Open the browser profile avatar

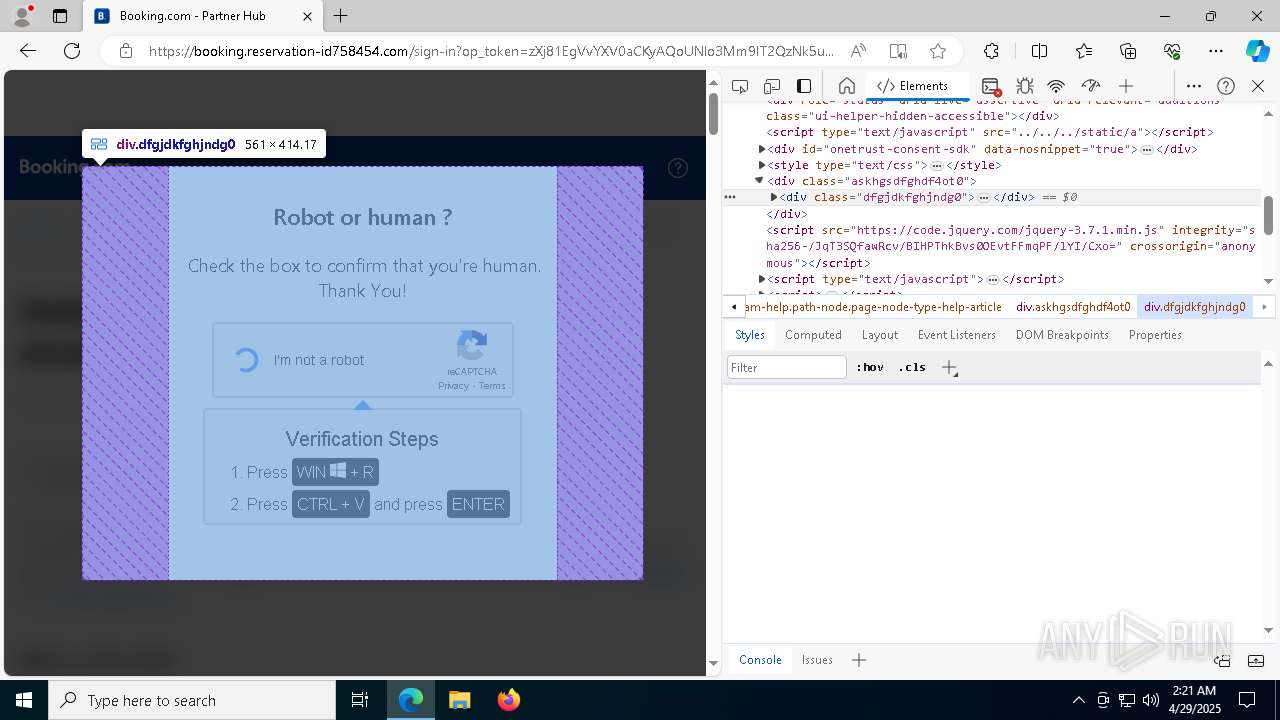pyautogui.click(x=22, y=16)
